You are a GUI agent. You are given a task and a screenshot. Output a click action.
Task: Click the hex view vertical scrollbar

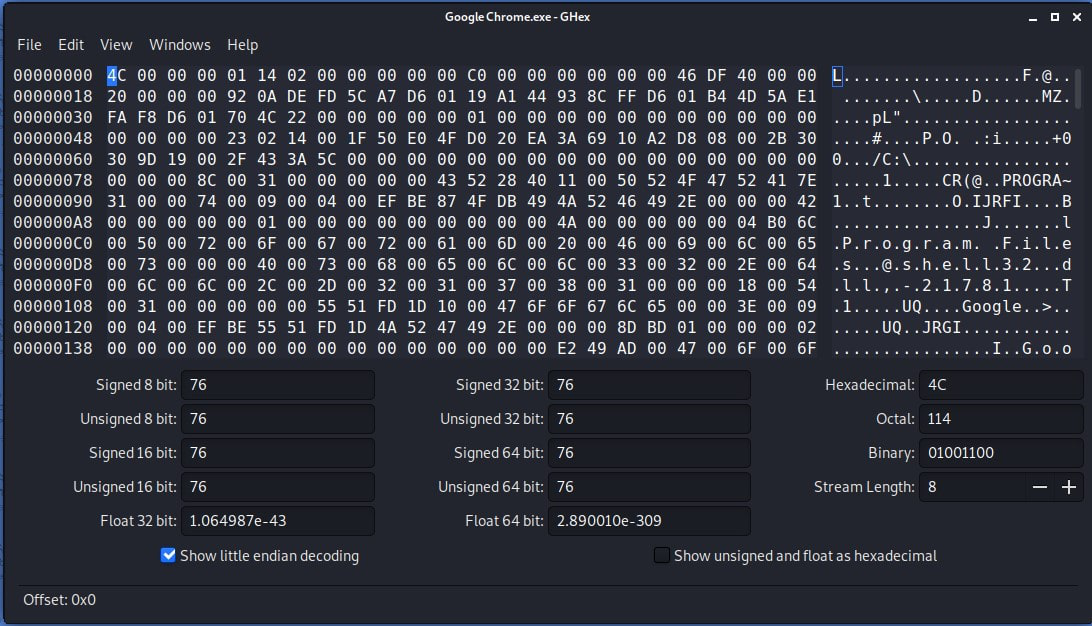pyautogui.click(x=1078, y=88)
